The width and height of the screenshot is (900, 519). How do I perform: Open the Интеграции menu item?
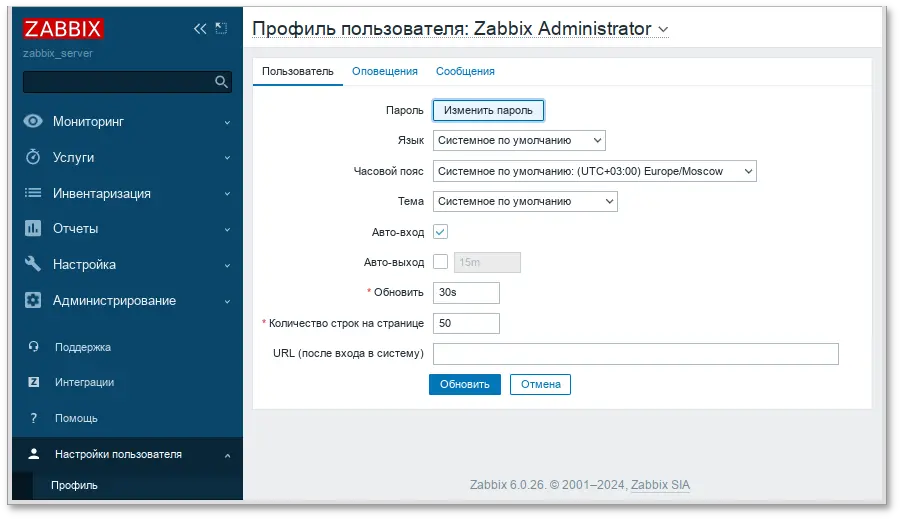84,382
